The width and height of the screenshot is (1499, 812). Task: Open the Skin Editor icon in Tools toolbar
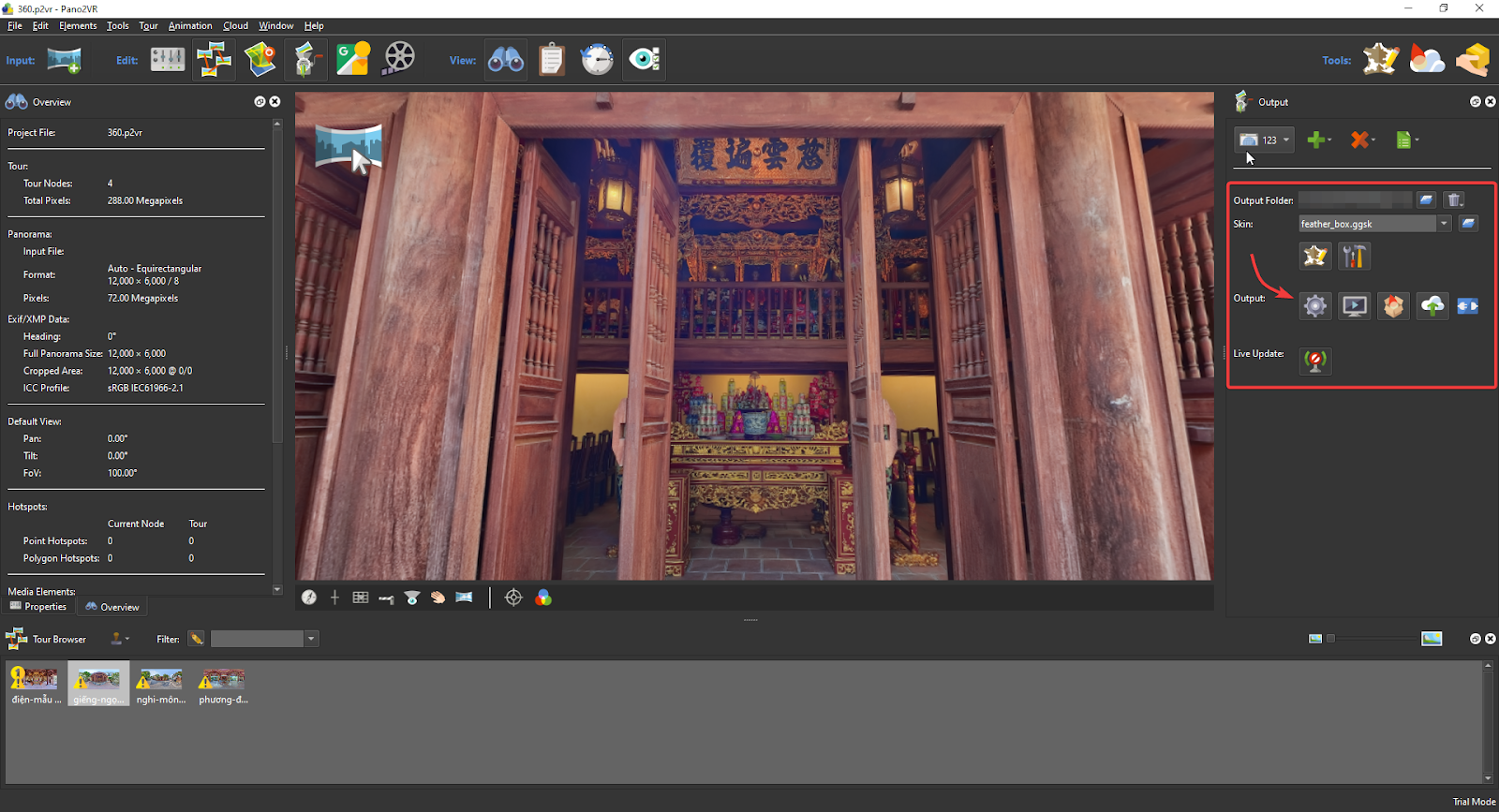click(x=1381, y=60)
